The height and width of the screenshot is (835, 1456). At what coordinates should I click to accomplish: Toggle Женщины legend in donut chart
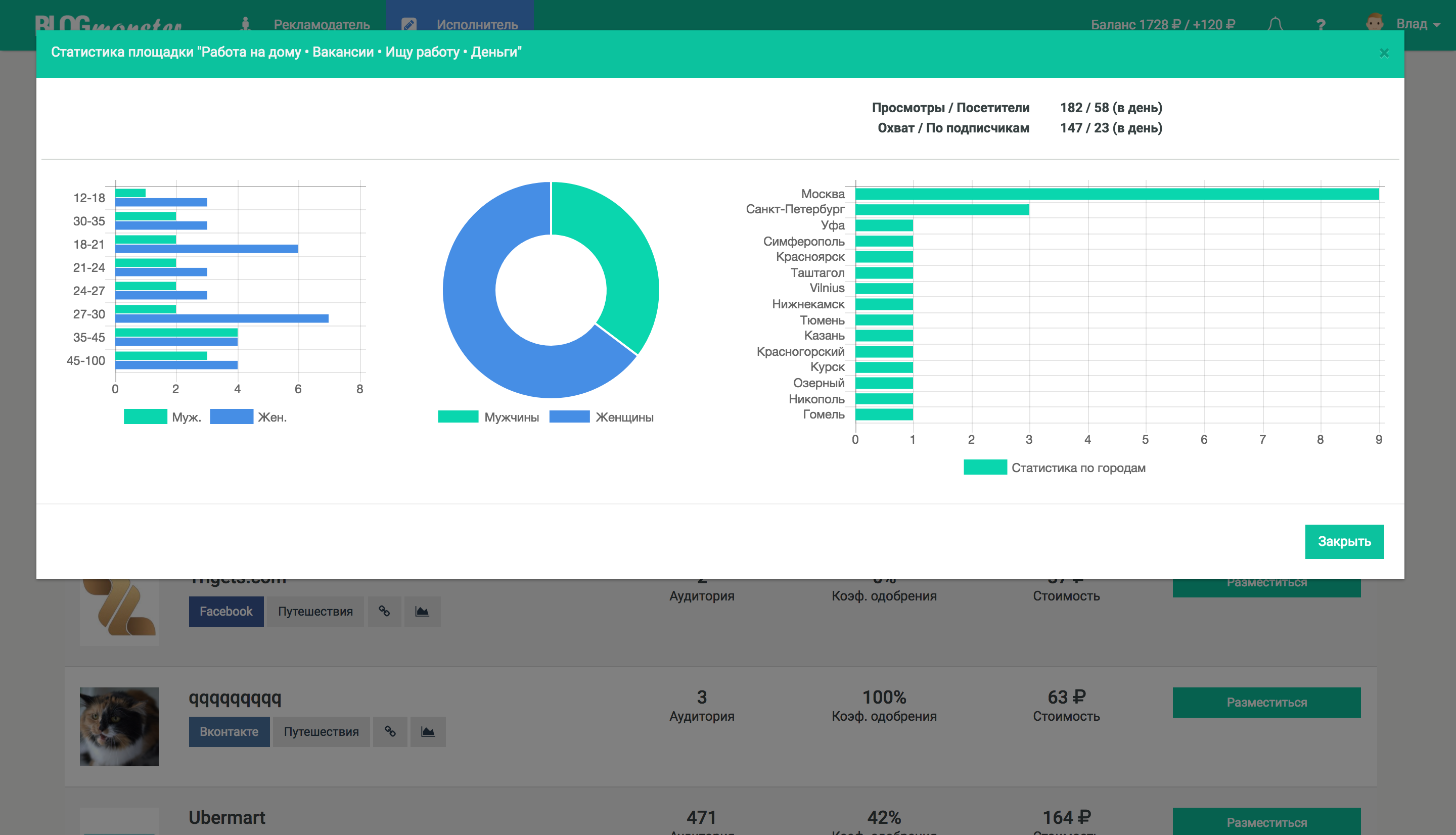(601, 417)
